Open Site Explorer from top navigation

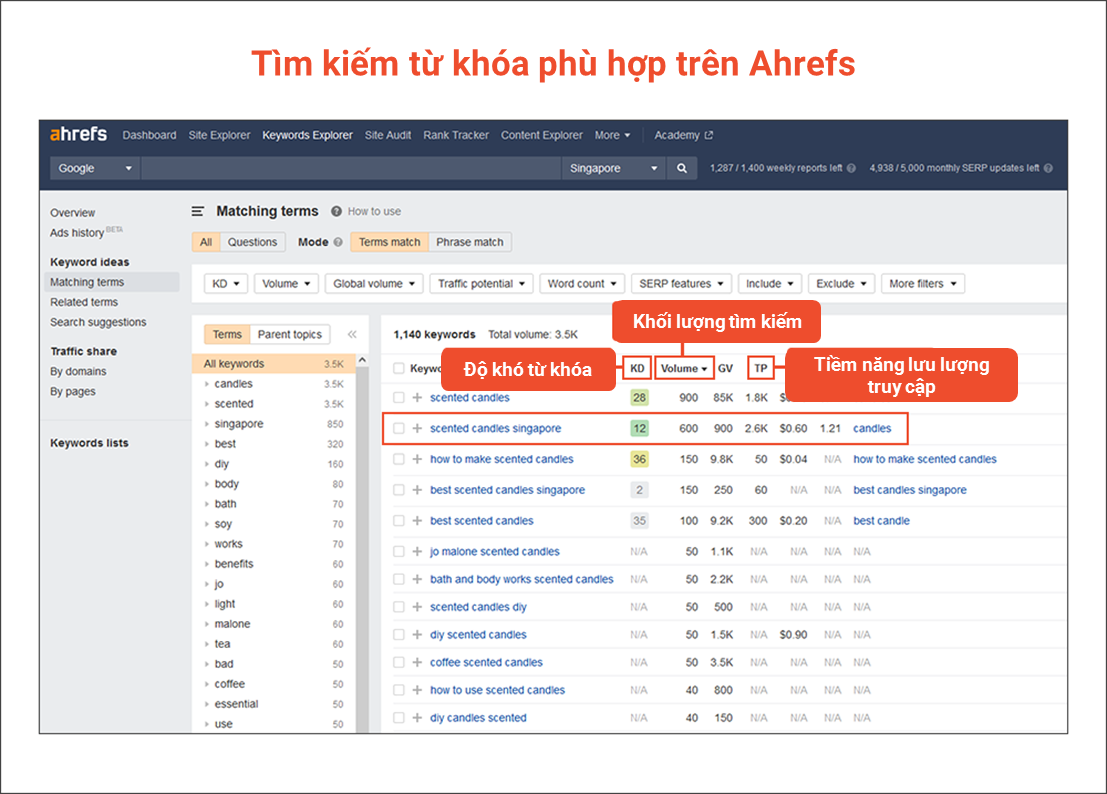(220, 135)
